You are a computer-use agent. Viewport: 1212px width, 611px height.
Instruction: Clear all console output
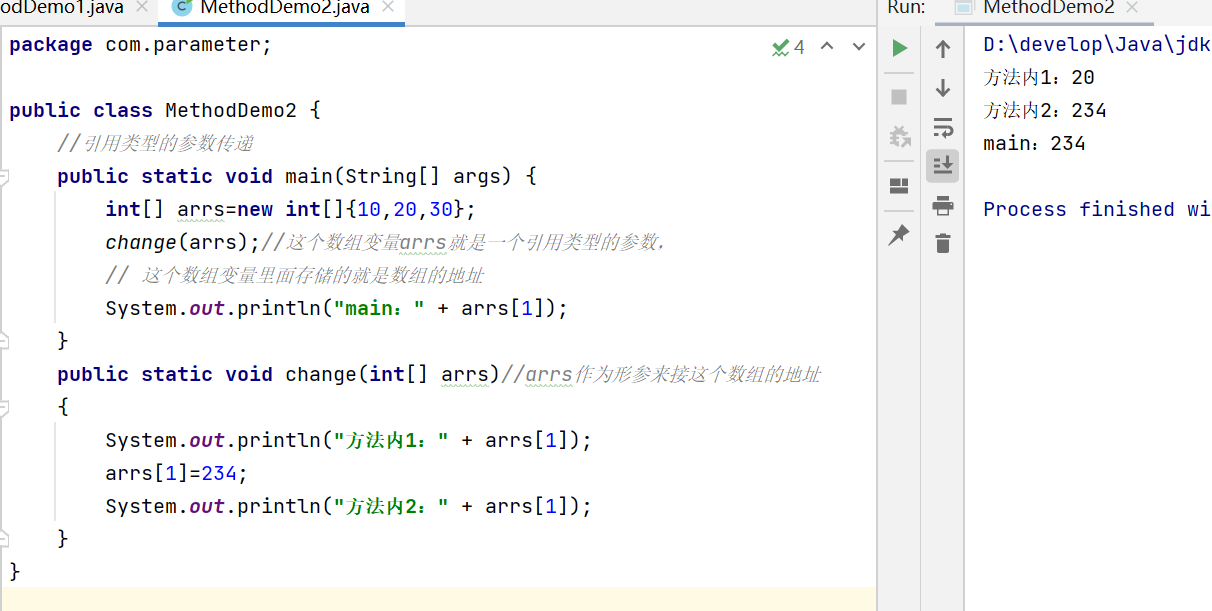coord(942,242)
